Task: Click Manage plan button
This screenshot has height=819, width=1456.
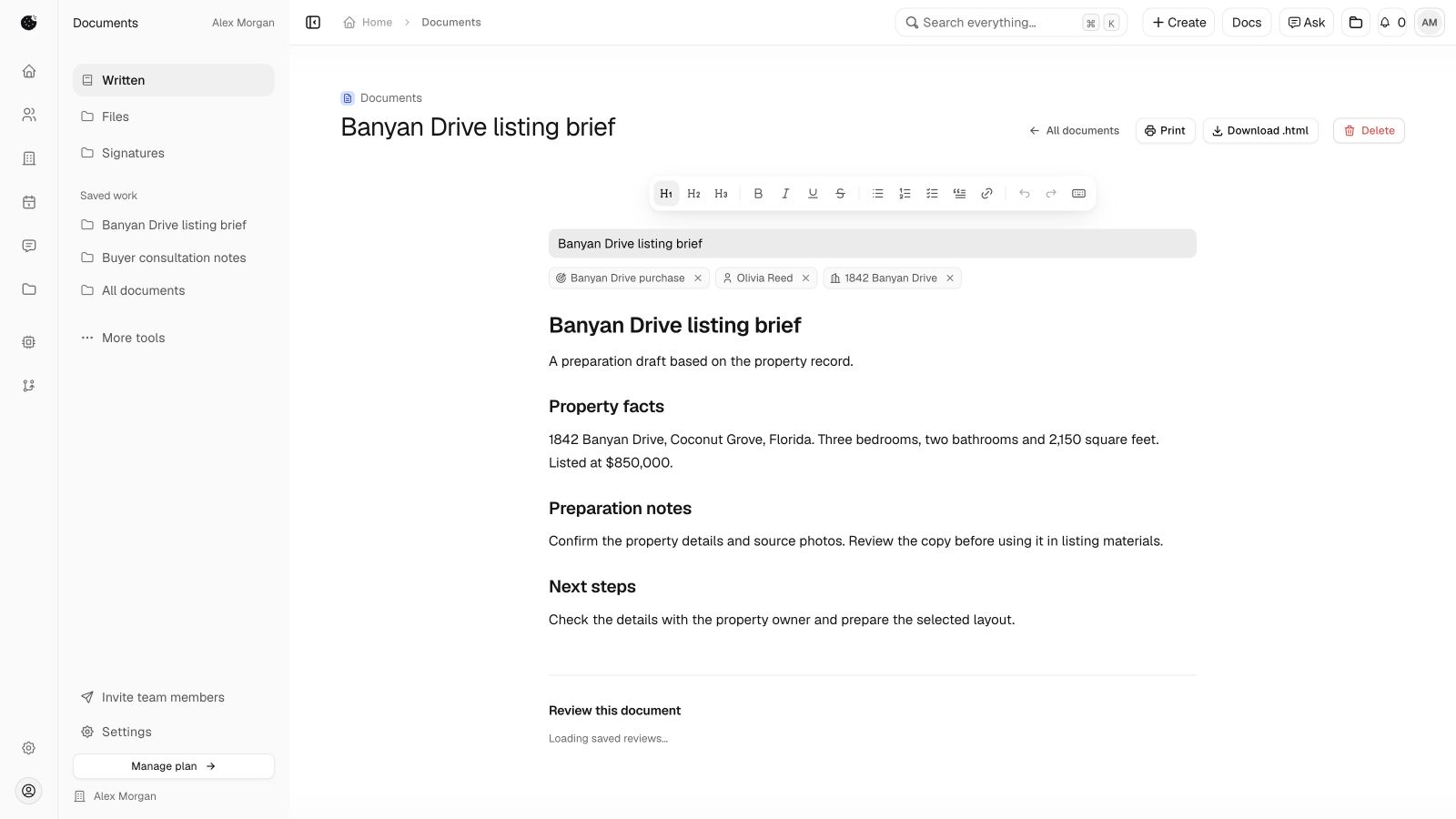Action: (x=174, y=766)
